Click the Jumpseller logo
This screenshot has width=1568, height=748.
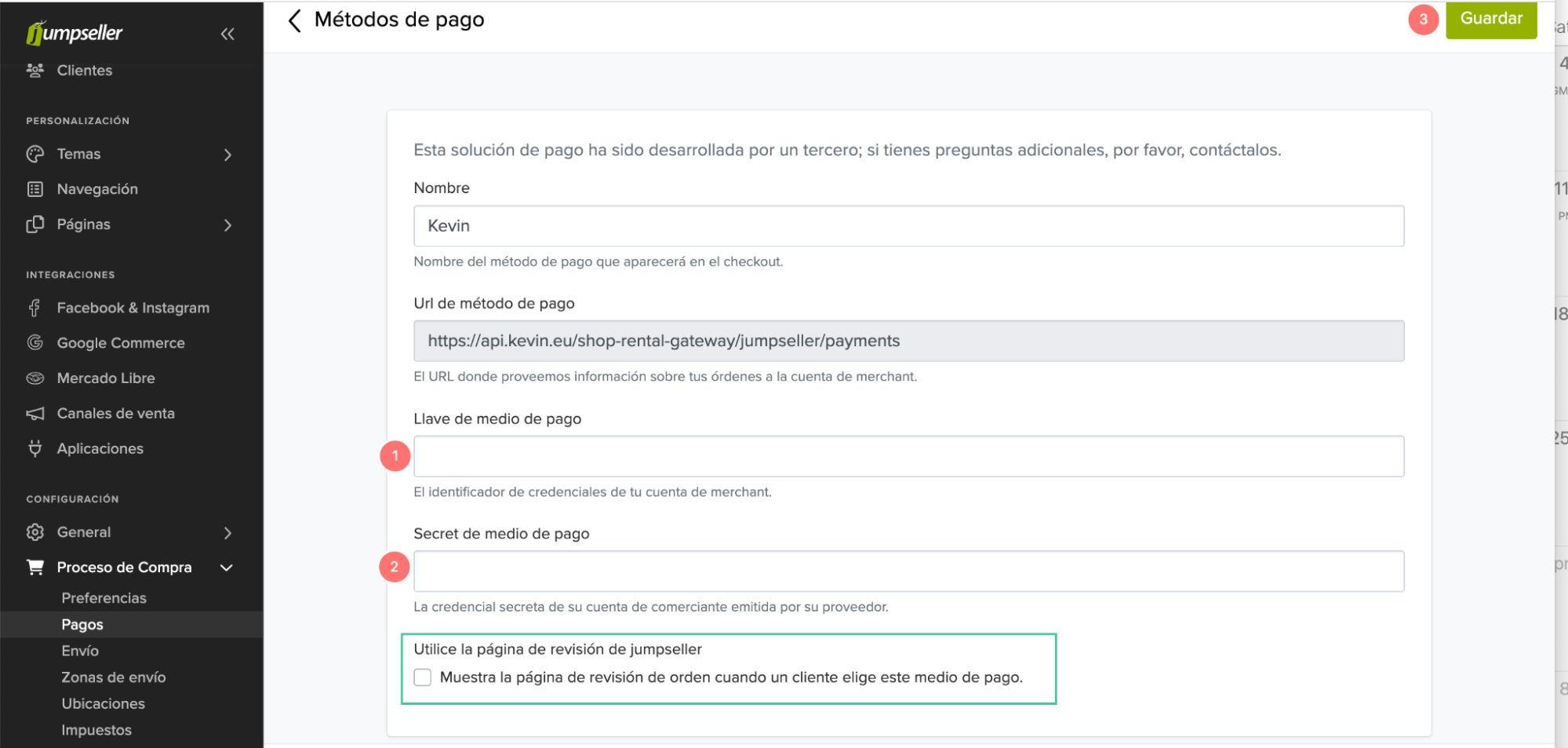tap(75, 33)
